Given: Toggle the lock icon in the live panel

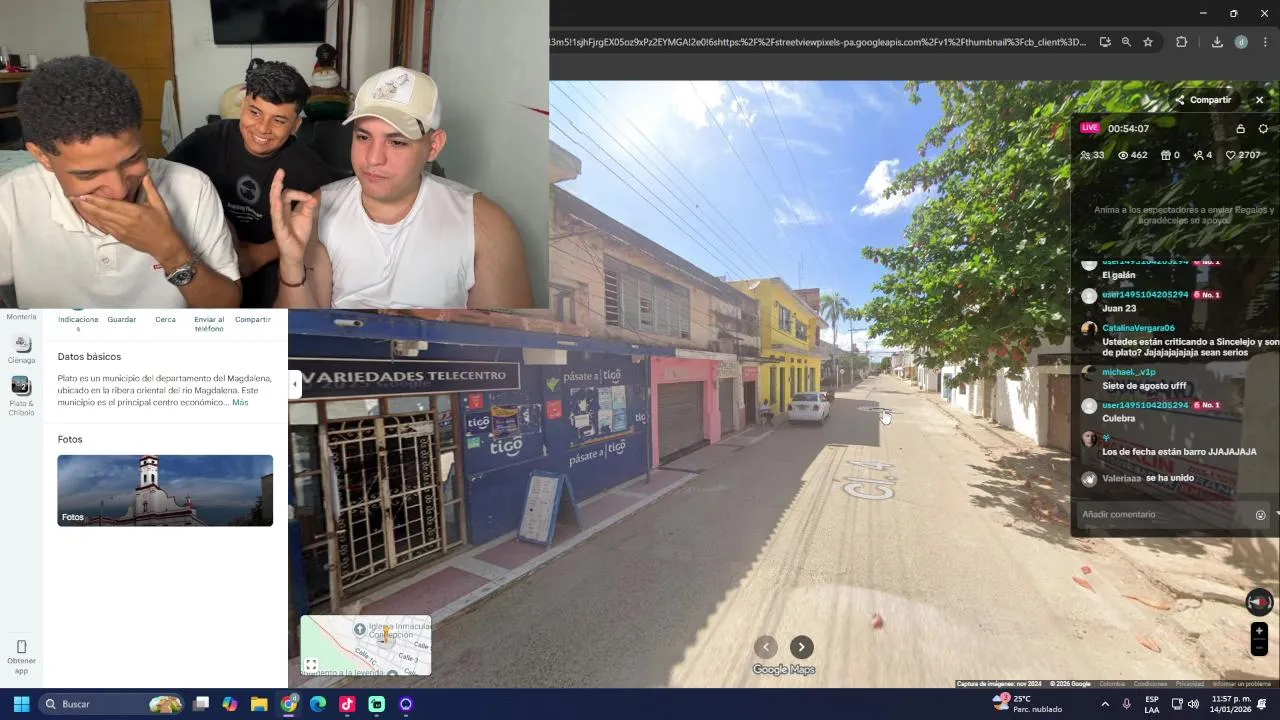Looking at the screenshot, I should coord(1241,129).
